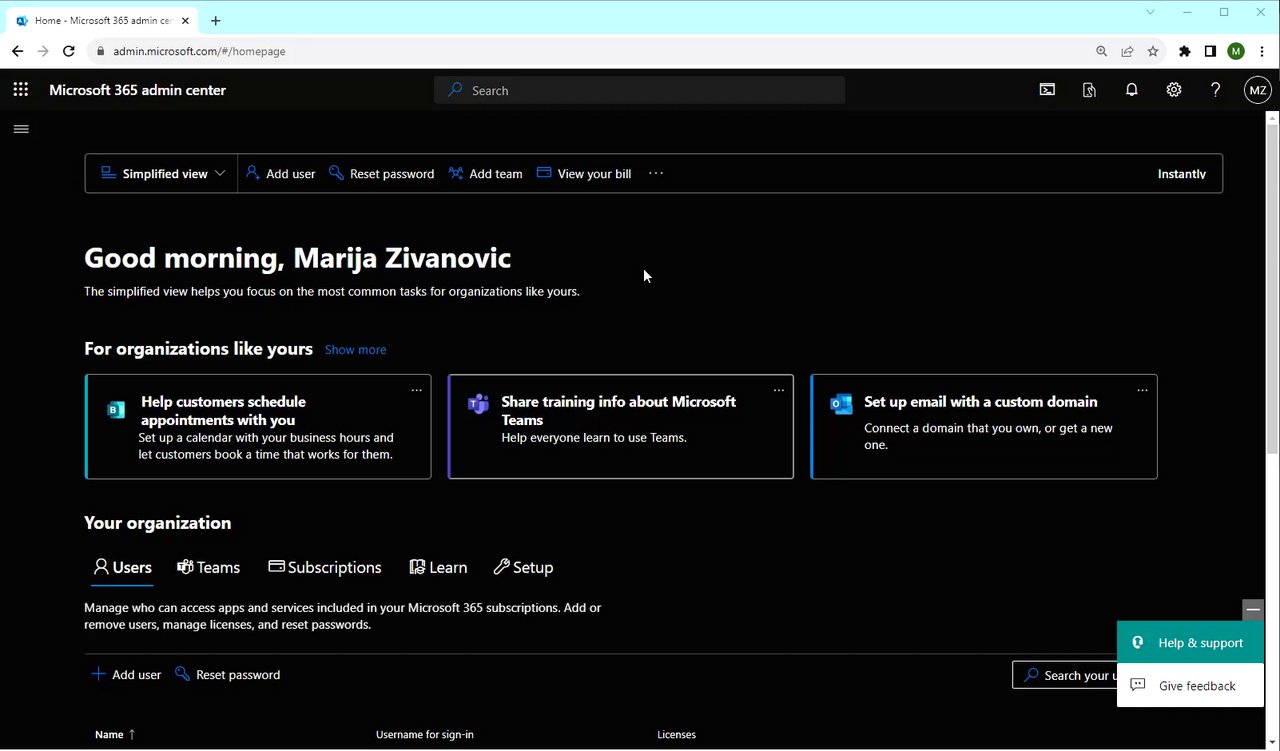Click Give feedback

click(1190, 685)
